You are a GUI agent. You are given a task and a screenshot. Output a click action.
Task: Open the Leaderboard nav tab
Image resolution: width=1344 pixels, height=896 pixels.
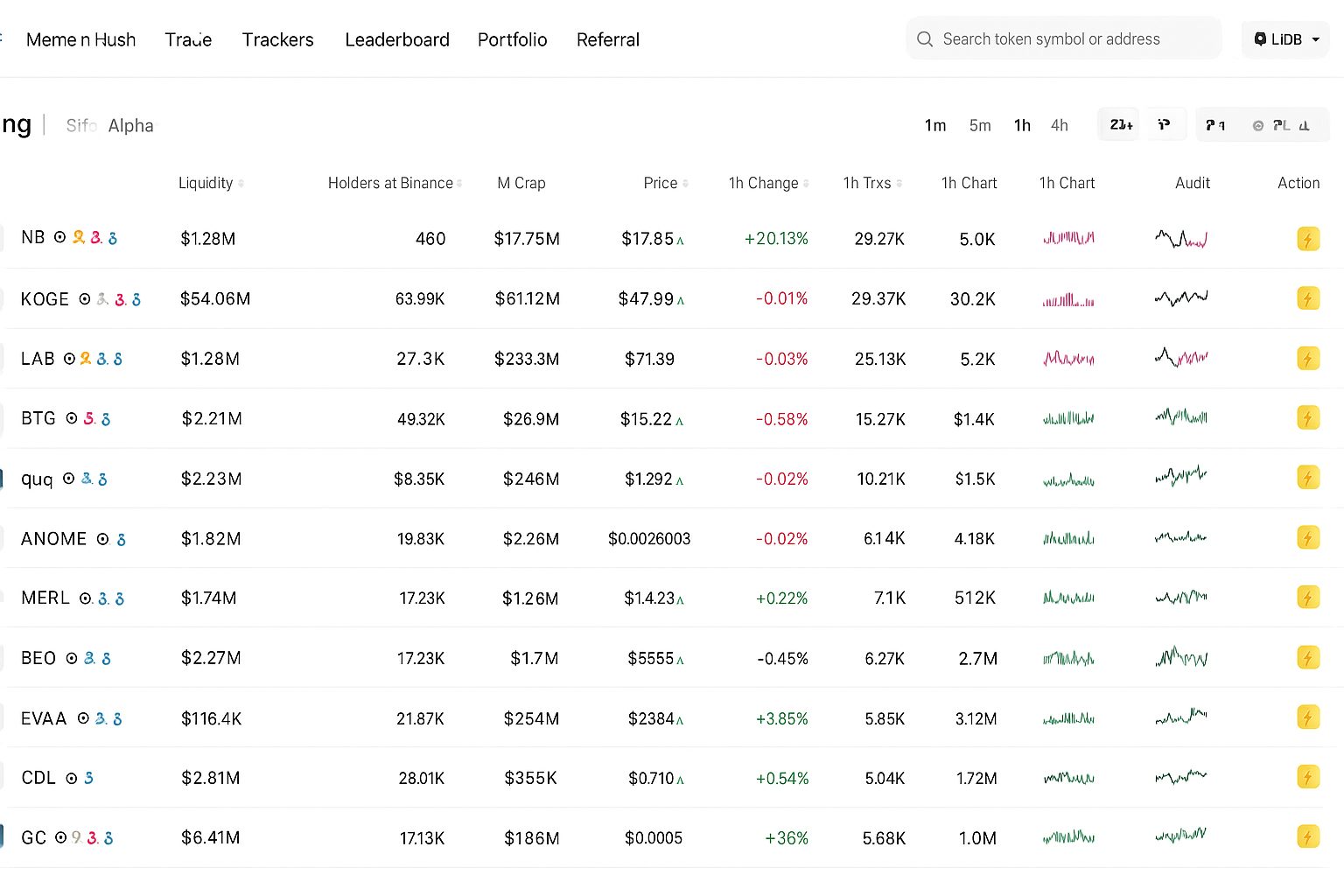pos(397,40)
